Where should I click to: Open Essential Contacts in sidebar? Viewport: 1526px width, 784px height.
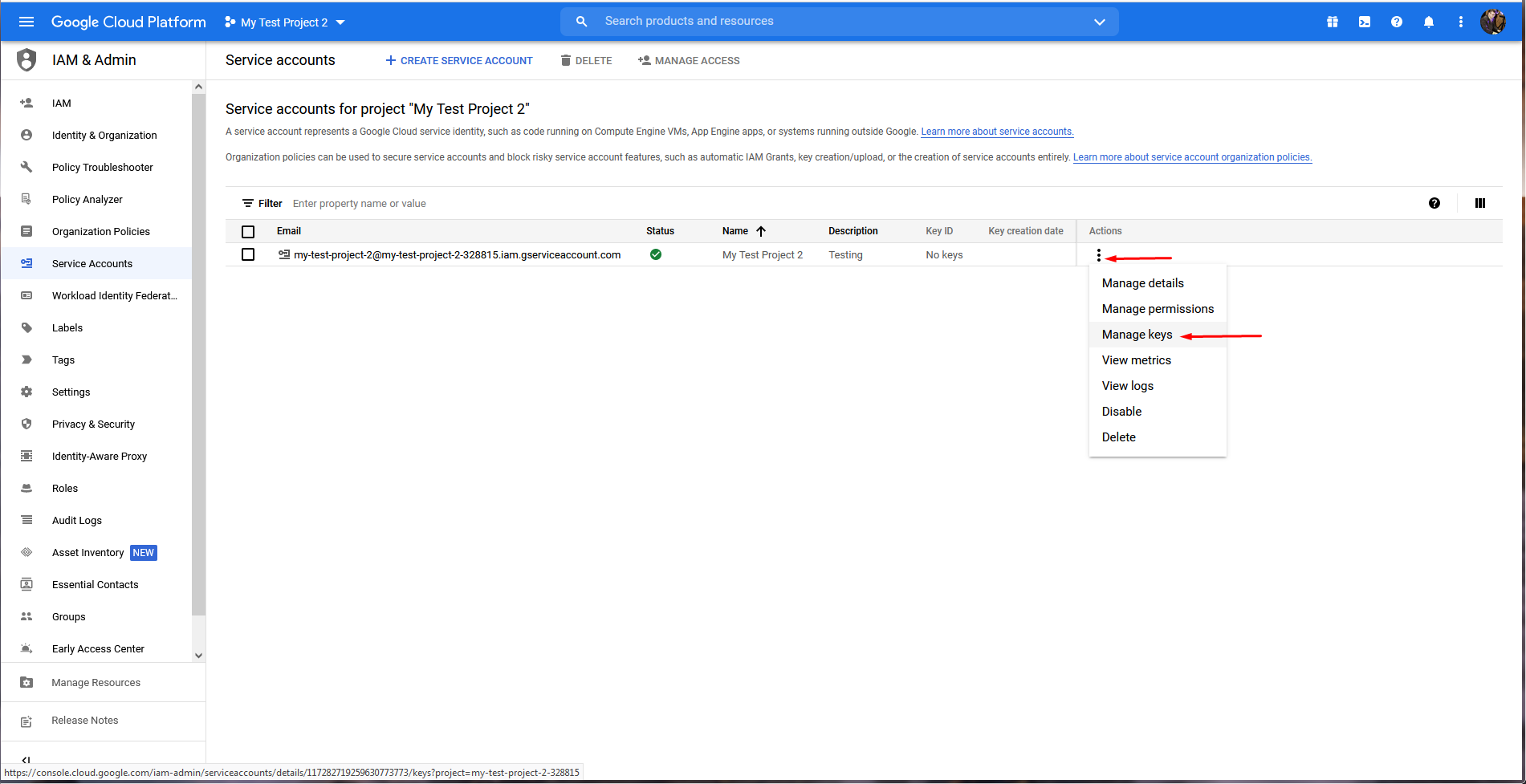pos(96,584)
